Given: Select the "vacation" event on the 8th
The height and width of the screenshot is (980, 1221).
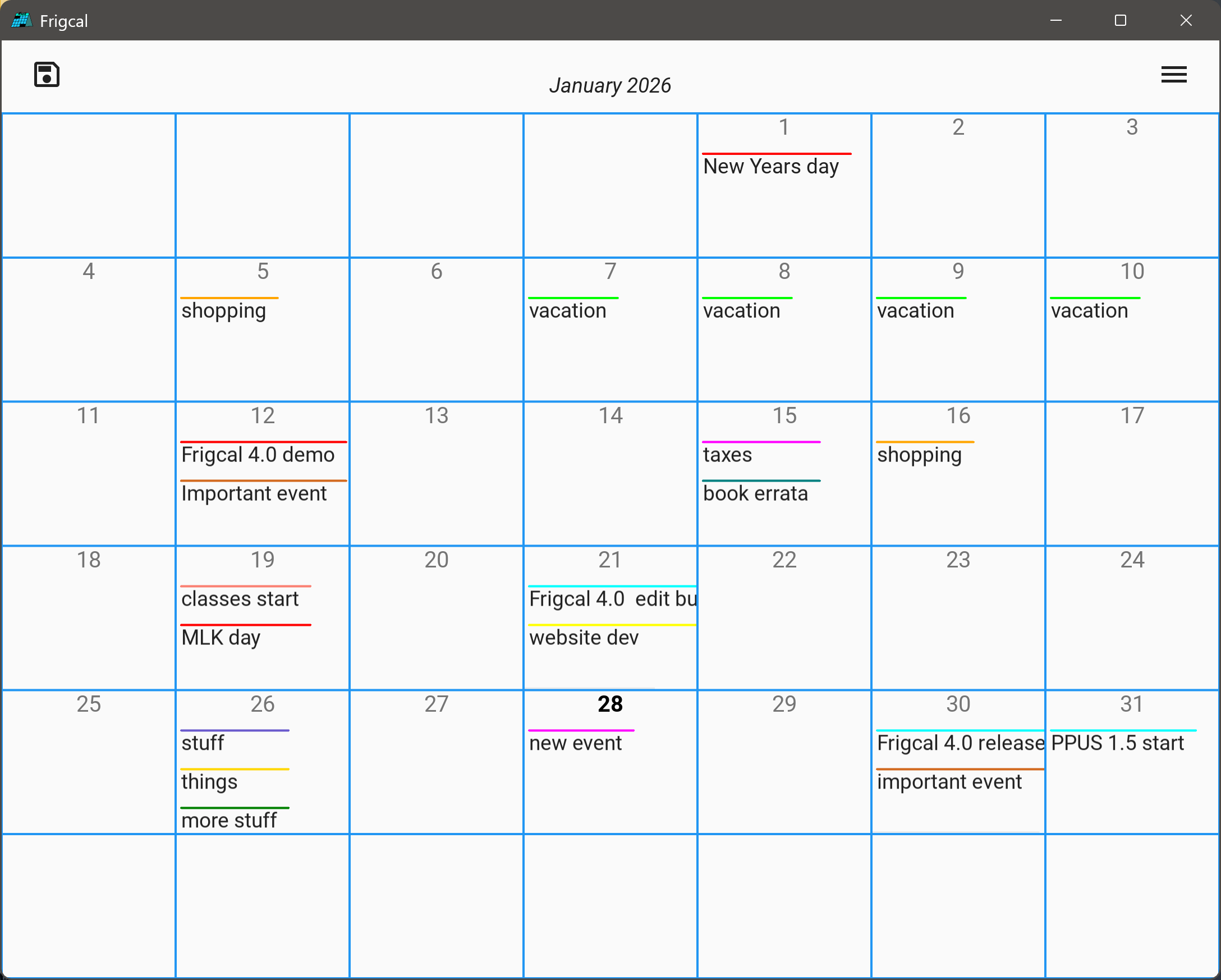Looking at the screenshot, I should pos(741,311).
